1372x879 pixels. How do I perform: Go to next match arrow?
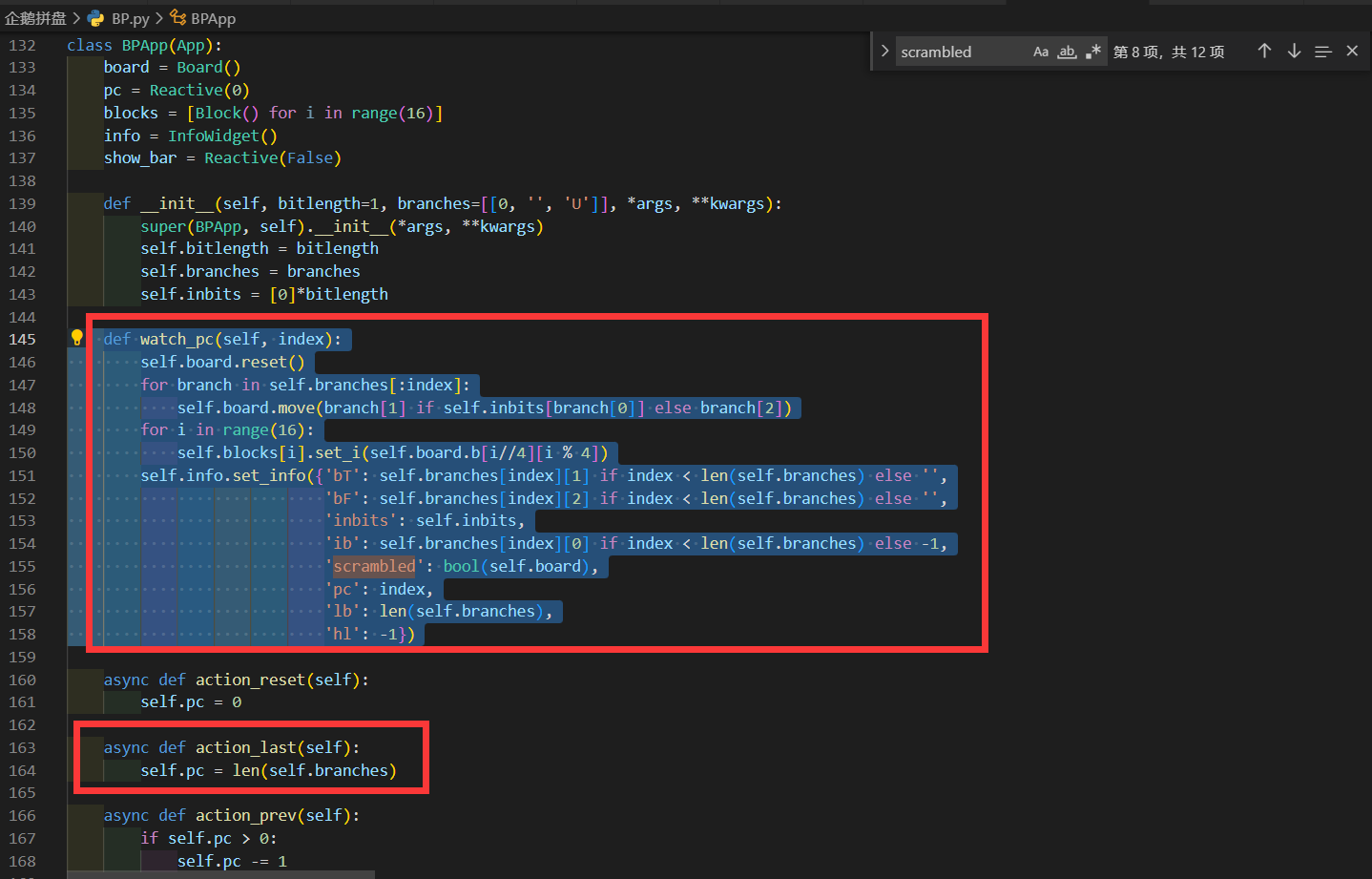click(x=1294, y=52)
